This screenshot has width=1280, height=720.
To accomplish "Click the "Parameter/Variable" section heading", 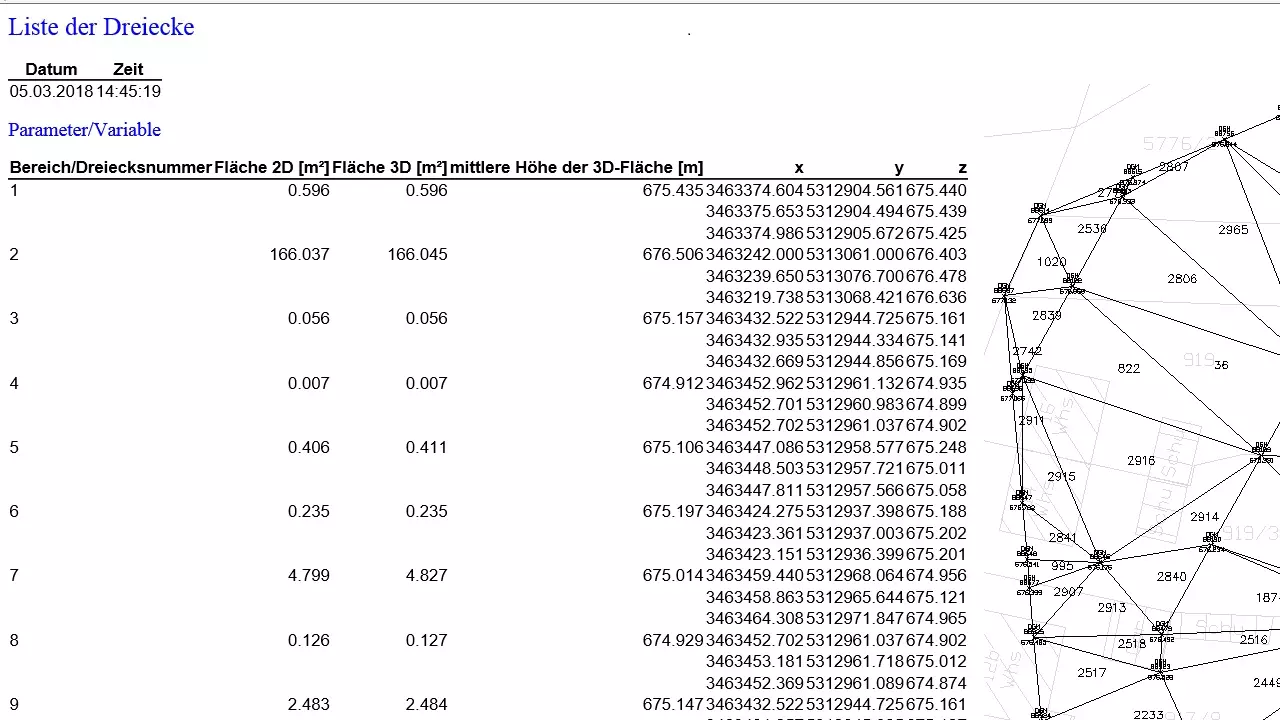I will point(84,130).
